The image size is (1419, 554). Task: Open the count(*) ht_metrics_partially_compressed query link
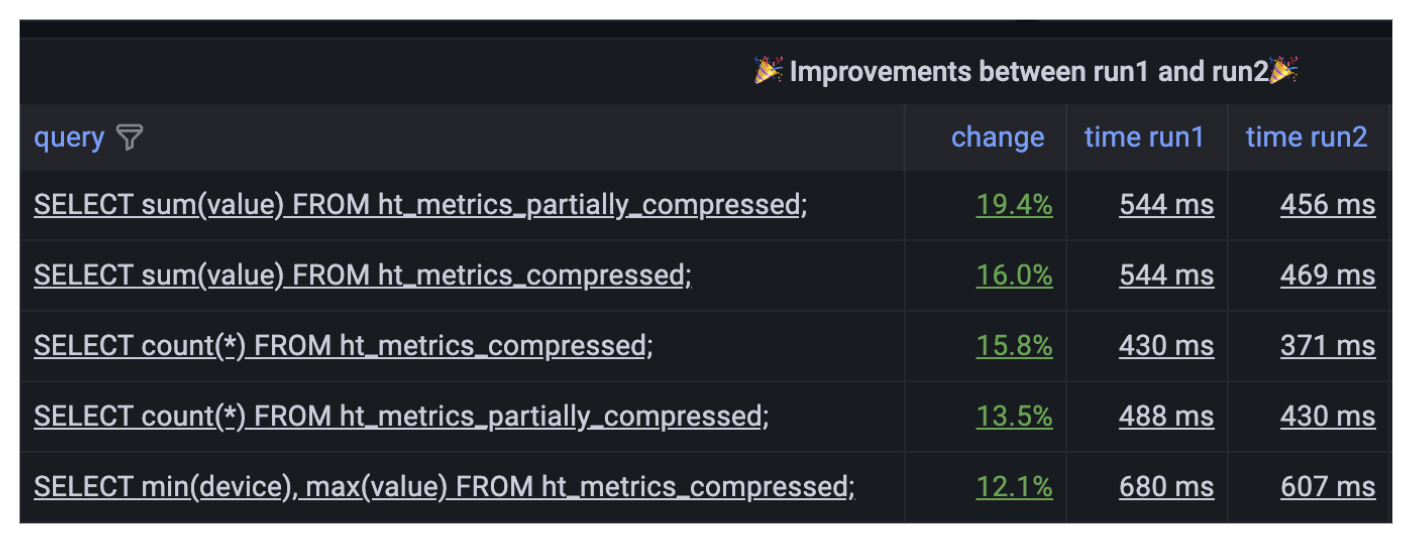tap(401, 416)
